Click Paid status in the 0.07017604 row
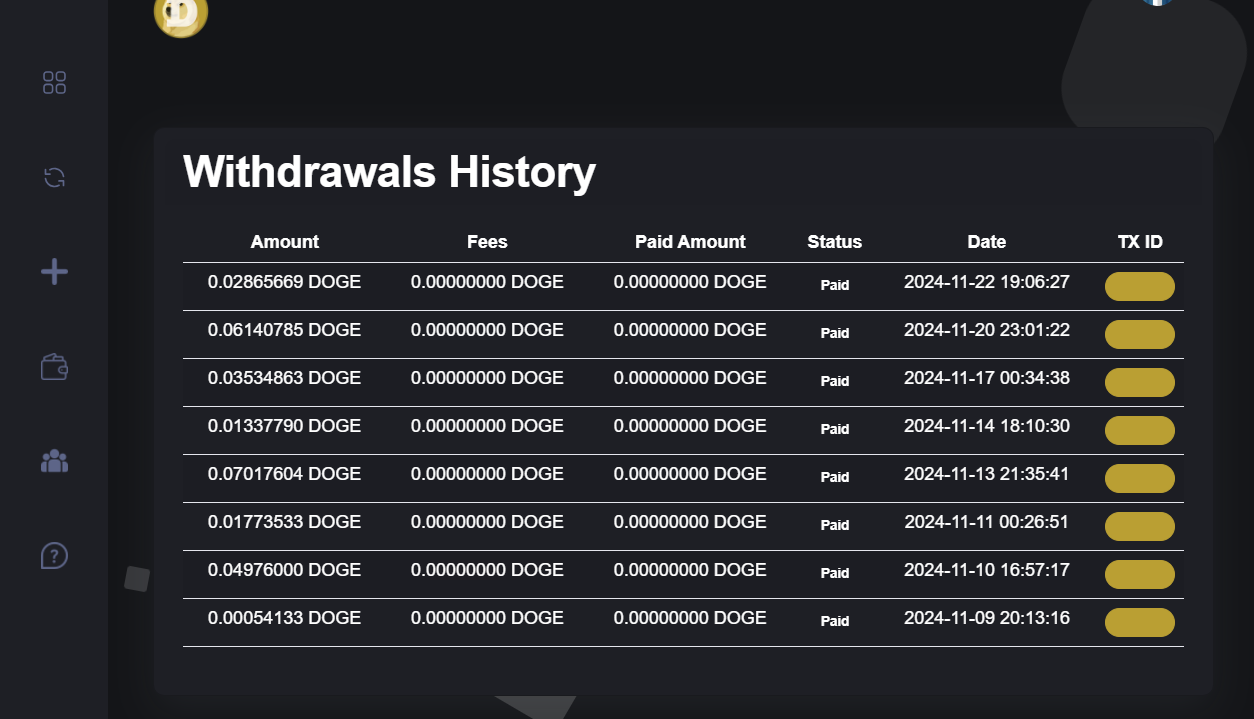The height and width of the screenshot is (719, 1254). (x=835, y=477)
